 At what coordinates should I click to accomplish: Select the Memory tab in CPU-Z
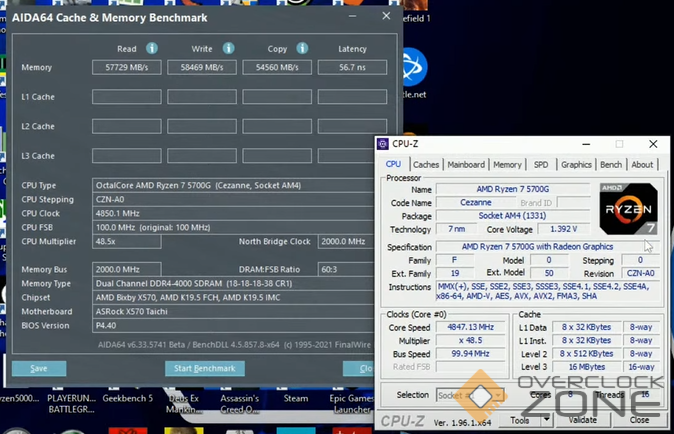[507, 165]
